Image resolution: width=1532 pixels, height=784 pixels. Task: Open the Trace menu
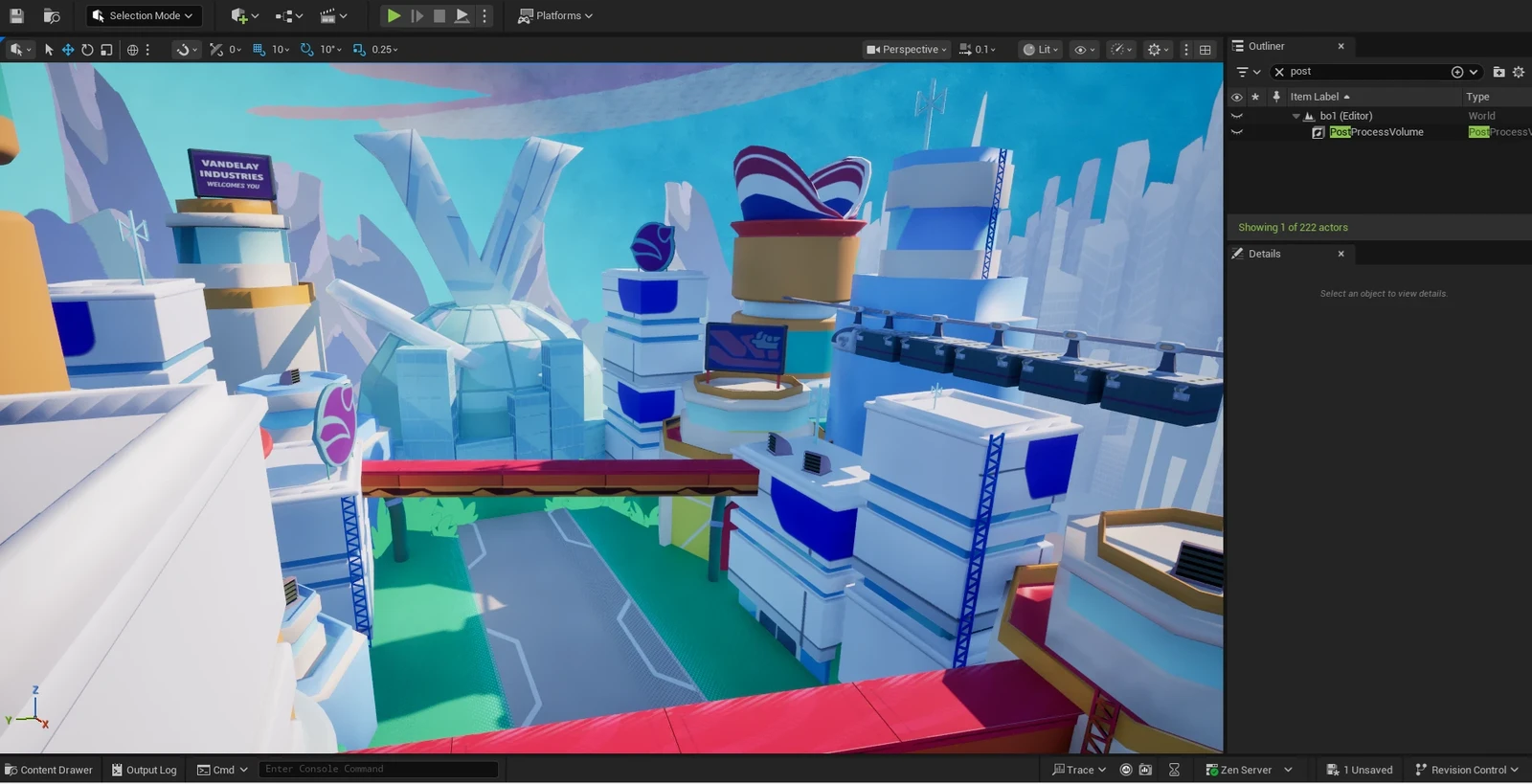pos(1079,770)
